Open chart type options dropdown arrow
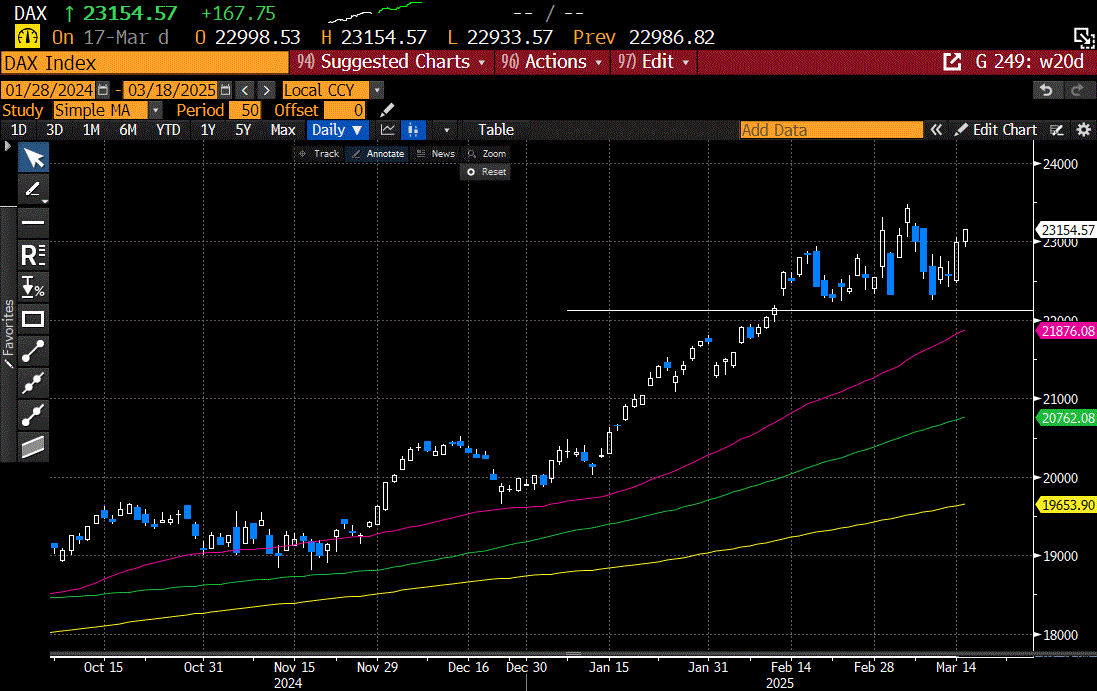 click(x=446, y=130)
